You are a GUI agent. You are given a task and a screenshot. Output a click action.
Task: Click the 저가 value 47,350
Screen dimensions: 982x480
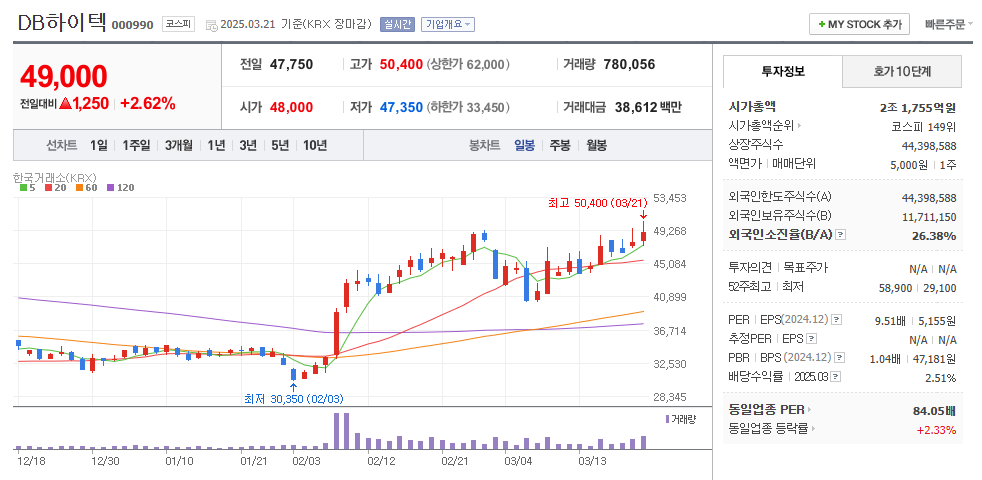coord(401,107)
